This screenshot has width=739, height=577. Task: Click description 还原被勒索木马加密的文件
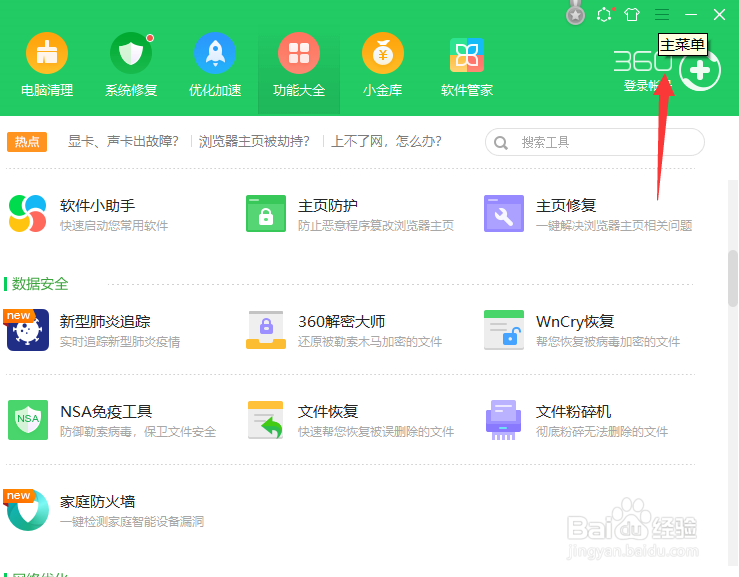click(370, 342)
